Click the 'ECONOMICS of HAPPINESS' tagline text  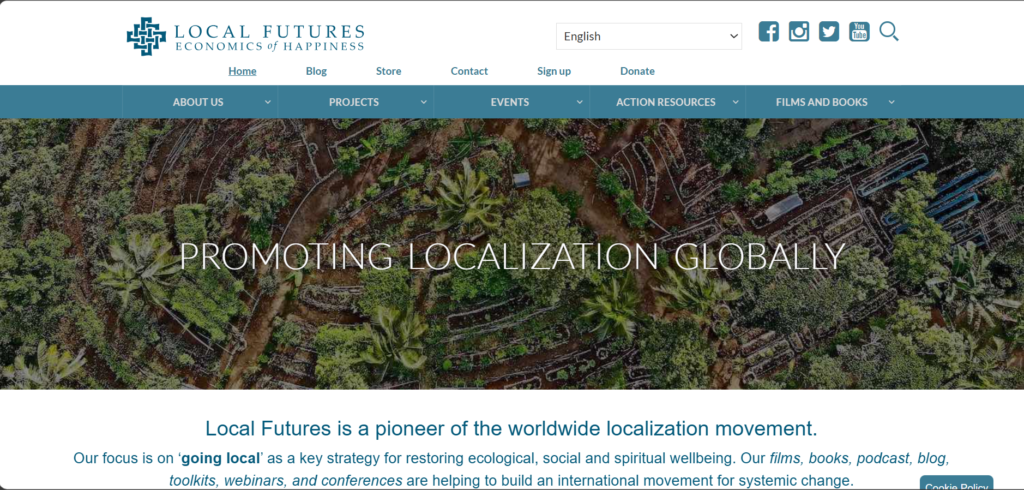pos(269,46)
